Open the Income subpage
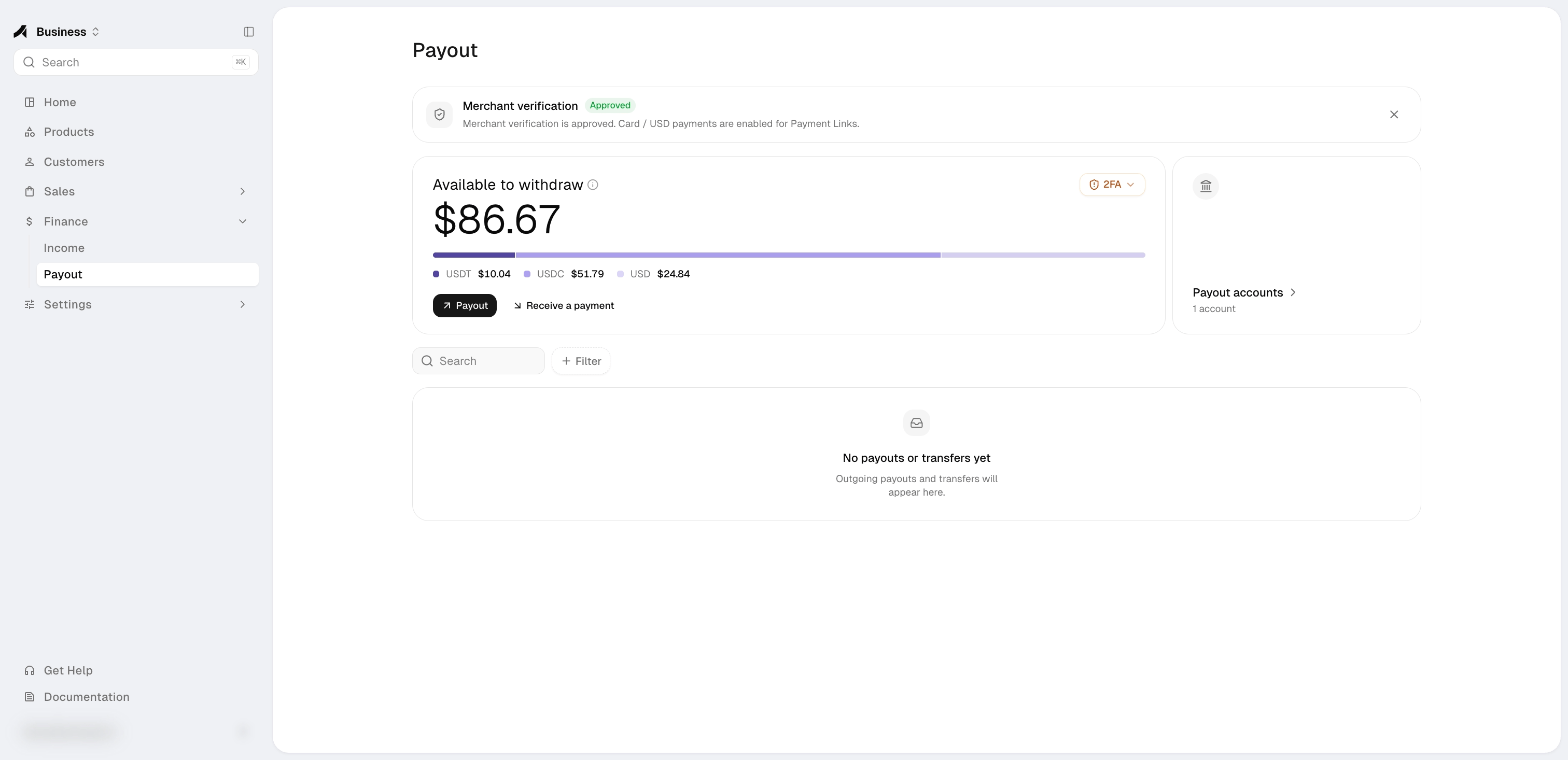Screen dimensions: 1568x760 [x=147, y=248]
